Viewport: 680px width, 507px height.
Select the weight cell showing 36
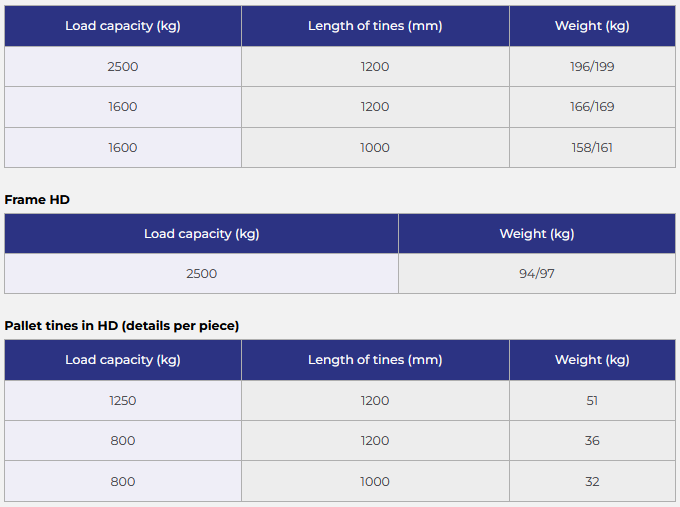pos(592,441)
